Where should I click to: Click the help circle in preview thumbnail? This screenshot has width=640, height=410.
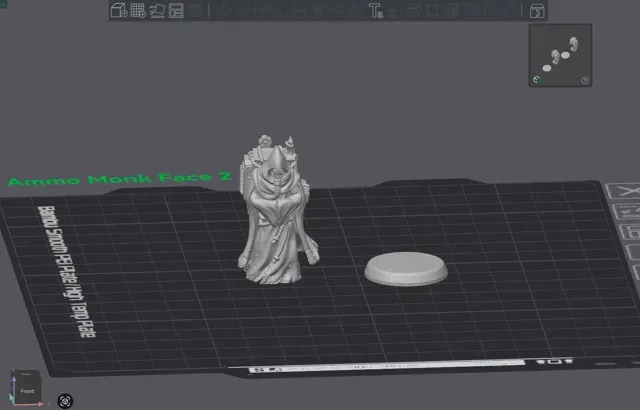pos(584,80)
